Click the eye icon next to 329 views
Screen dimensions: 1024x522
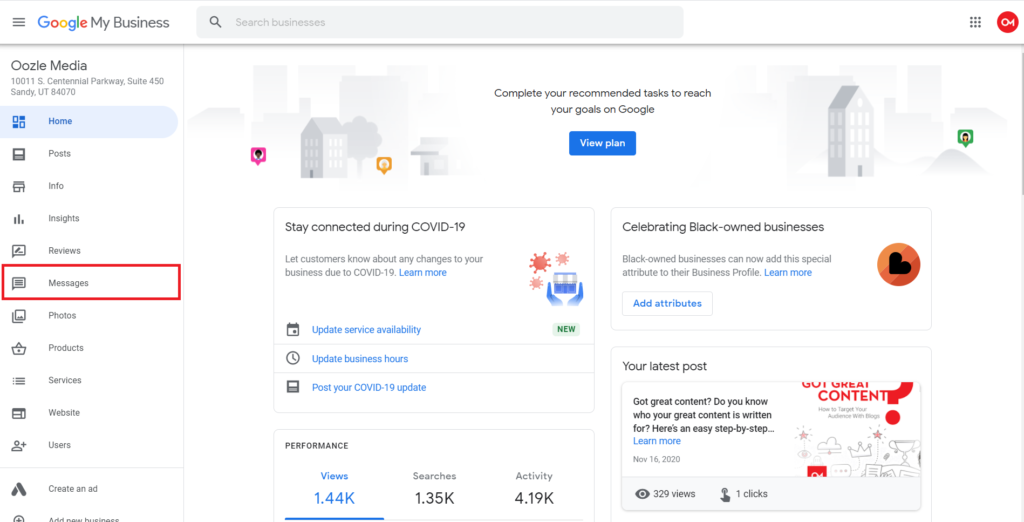click(x=643, y=494)
